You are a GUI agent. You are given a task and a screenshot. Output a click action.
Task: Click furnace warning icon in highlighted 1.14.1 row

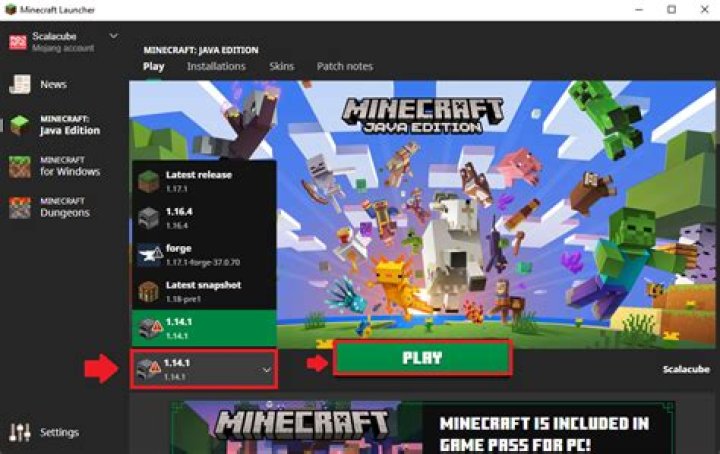pos(151,328)
